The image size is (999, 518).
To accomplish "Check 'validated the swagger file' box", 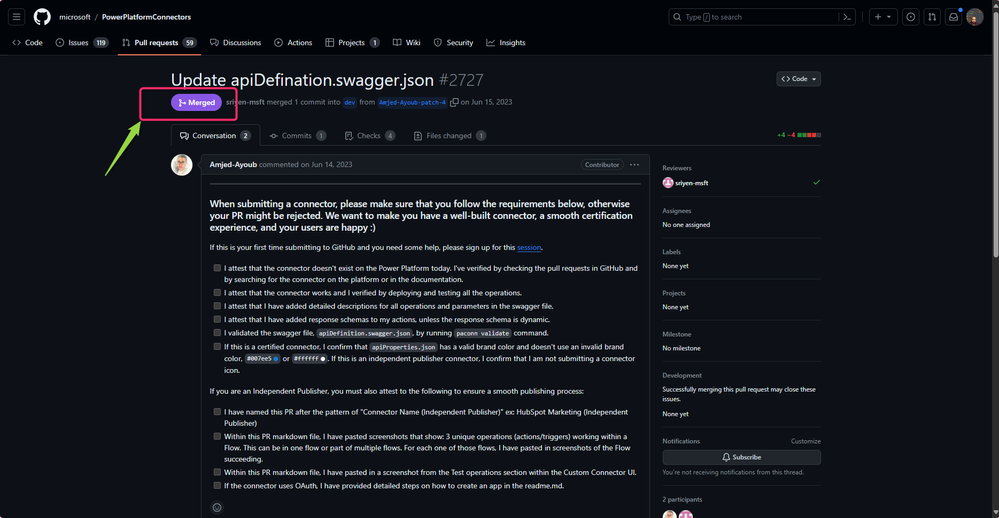I will (217, 333).
